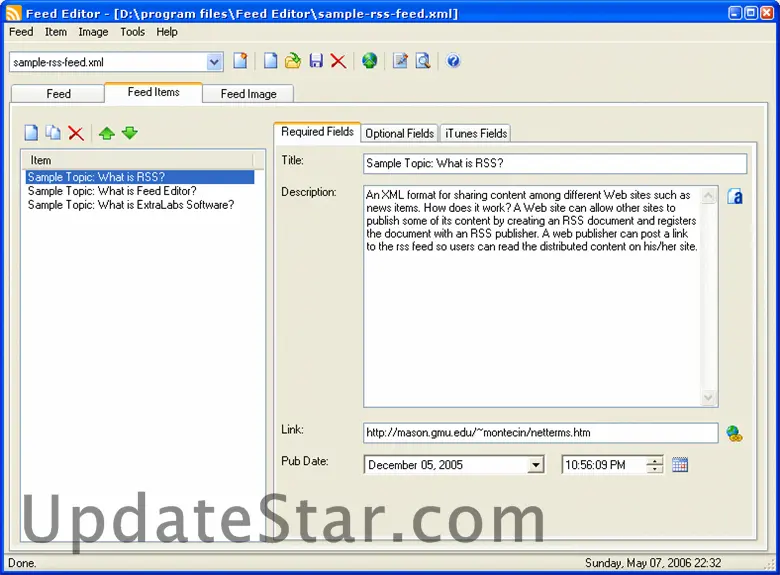Open the Tools menu
780x575 pixels.
(132, 32)
